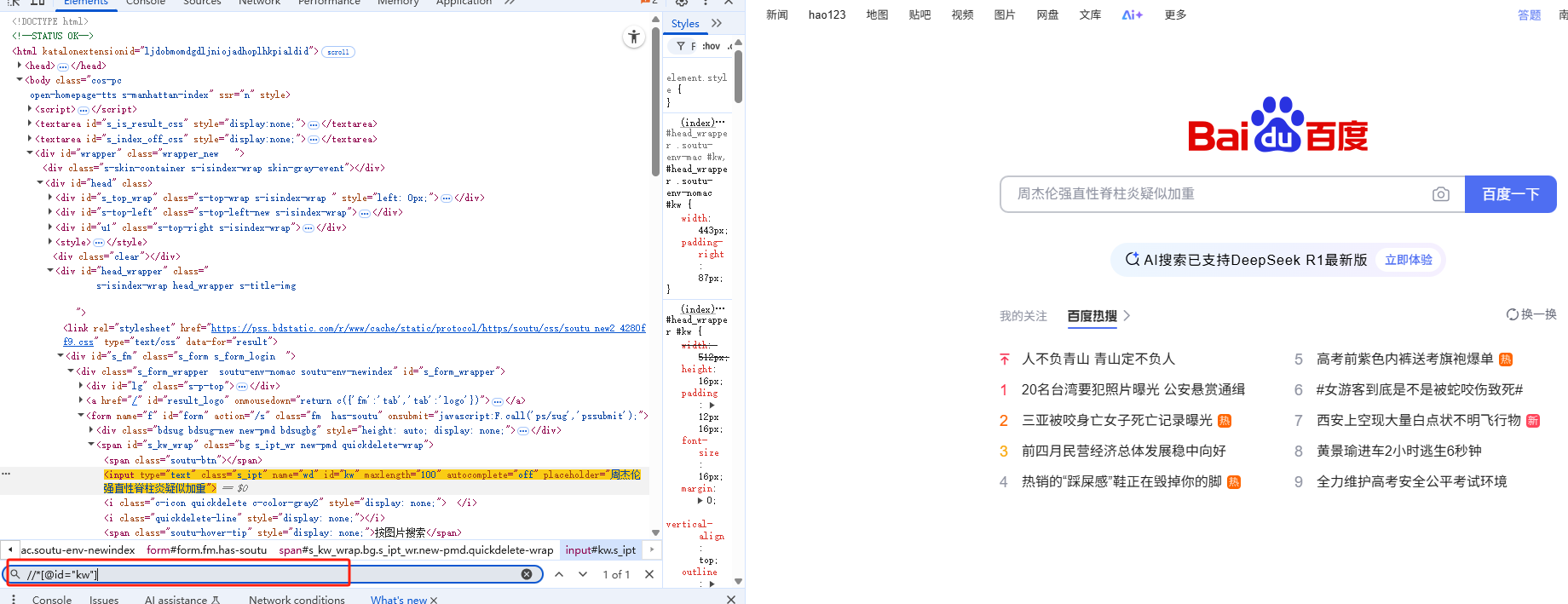Viewport: 1568px width, 604px height.
Task: Expand the div#s_top_wrap node
Action: (x=50, y=197)
